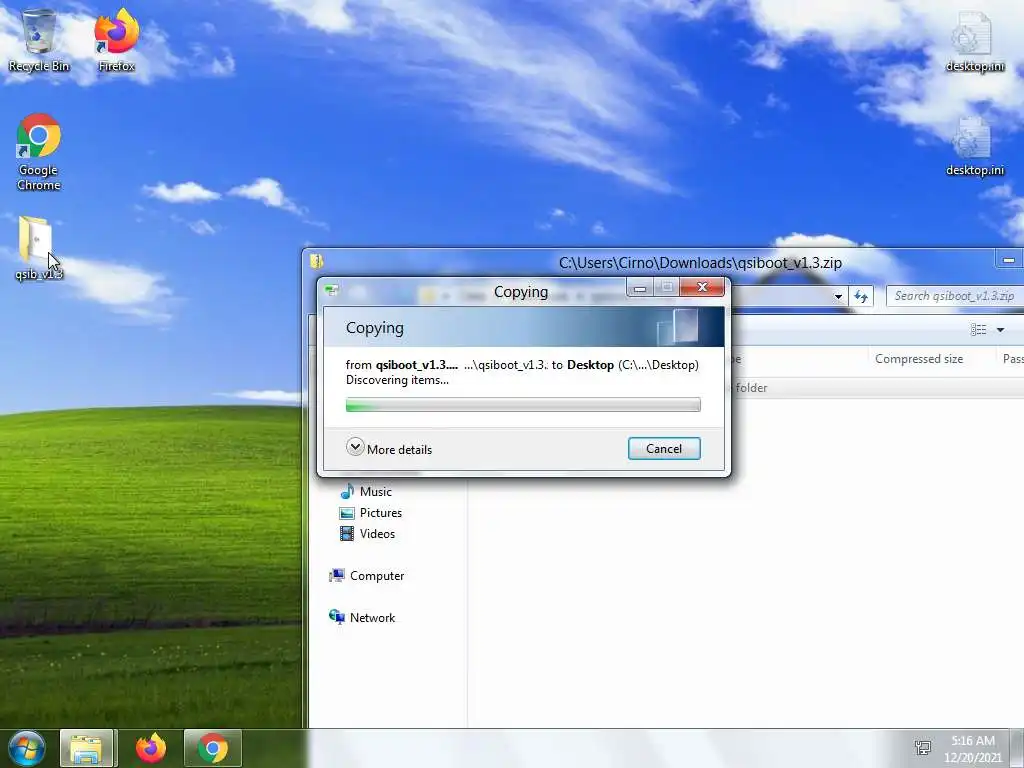Click the network tray icon
The height and width of the screenshot is (768, 1024).
click(923, 748)
